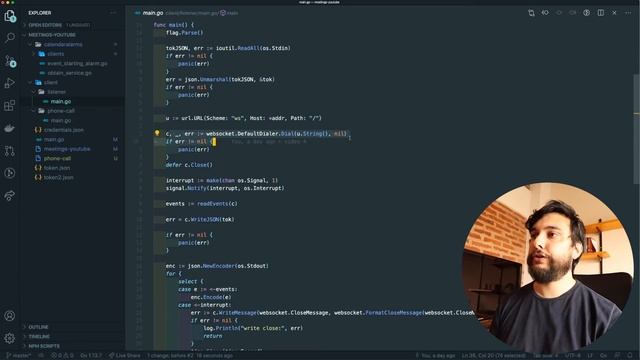Open the Docker whale view
640x360 pixels.
10,128
